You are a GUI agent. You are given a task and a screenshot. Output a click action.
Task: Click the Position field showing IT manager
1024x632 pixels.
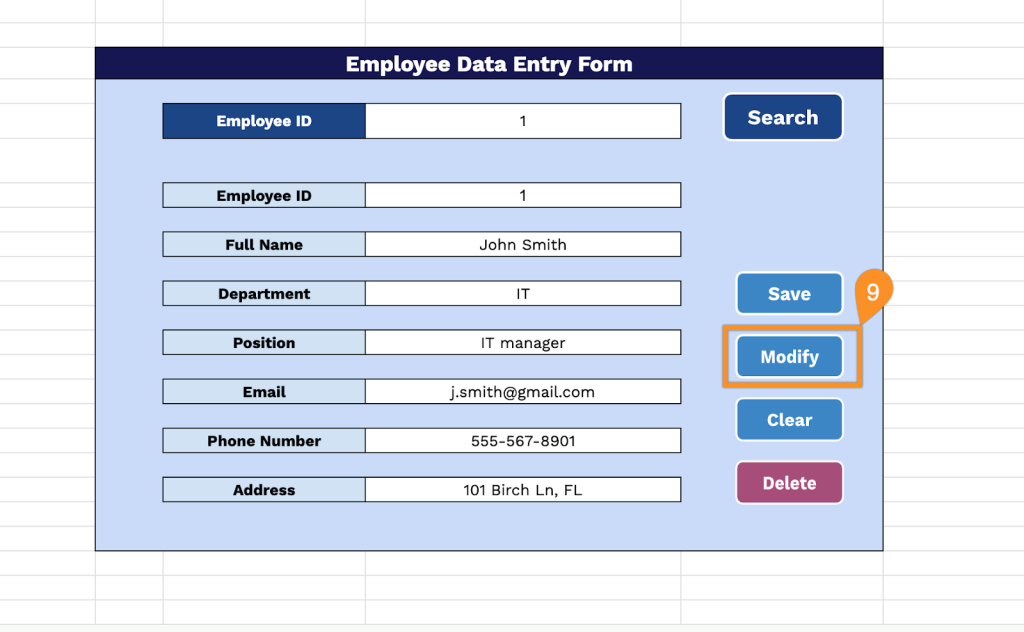pyautogui.click(x=522, y=343)
